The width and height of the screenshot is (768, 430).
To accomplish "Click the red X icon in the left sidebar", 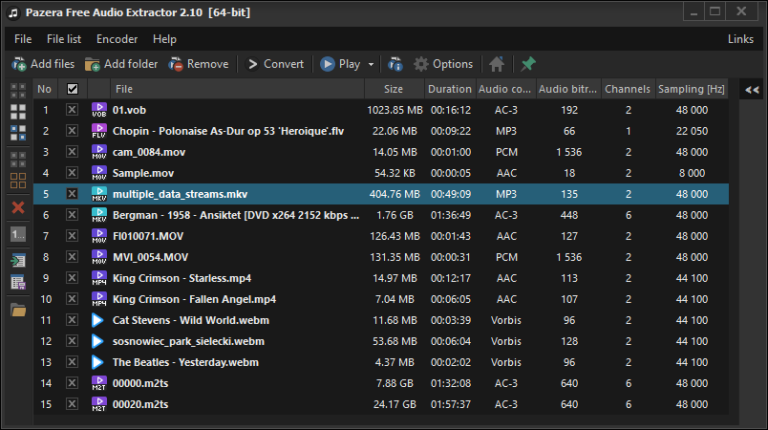I will click(18, 207).
